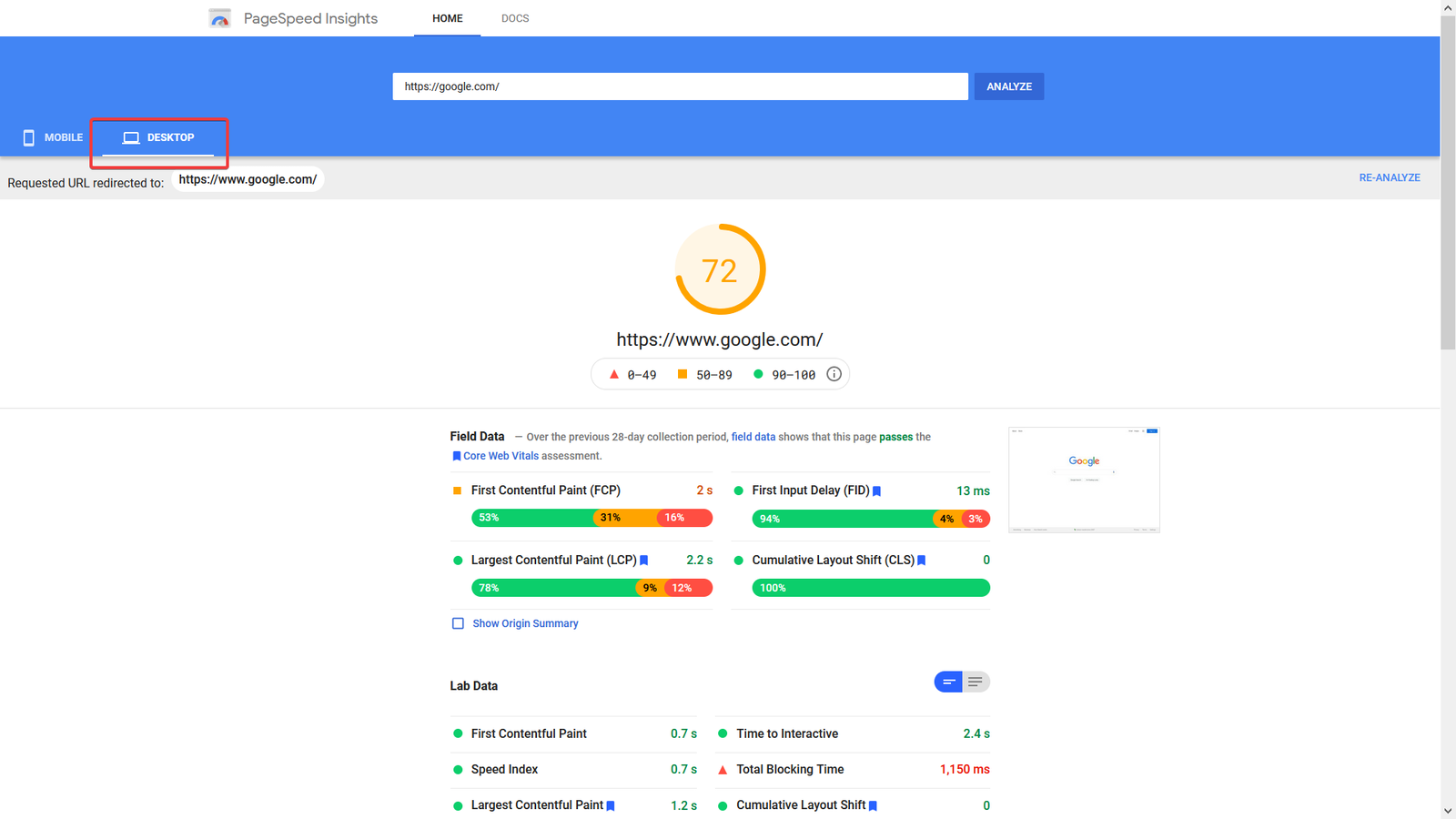Click green dot beside Speed Index
The height and width of the screenshot is (819, 1456).
458,770
